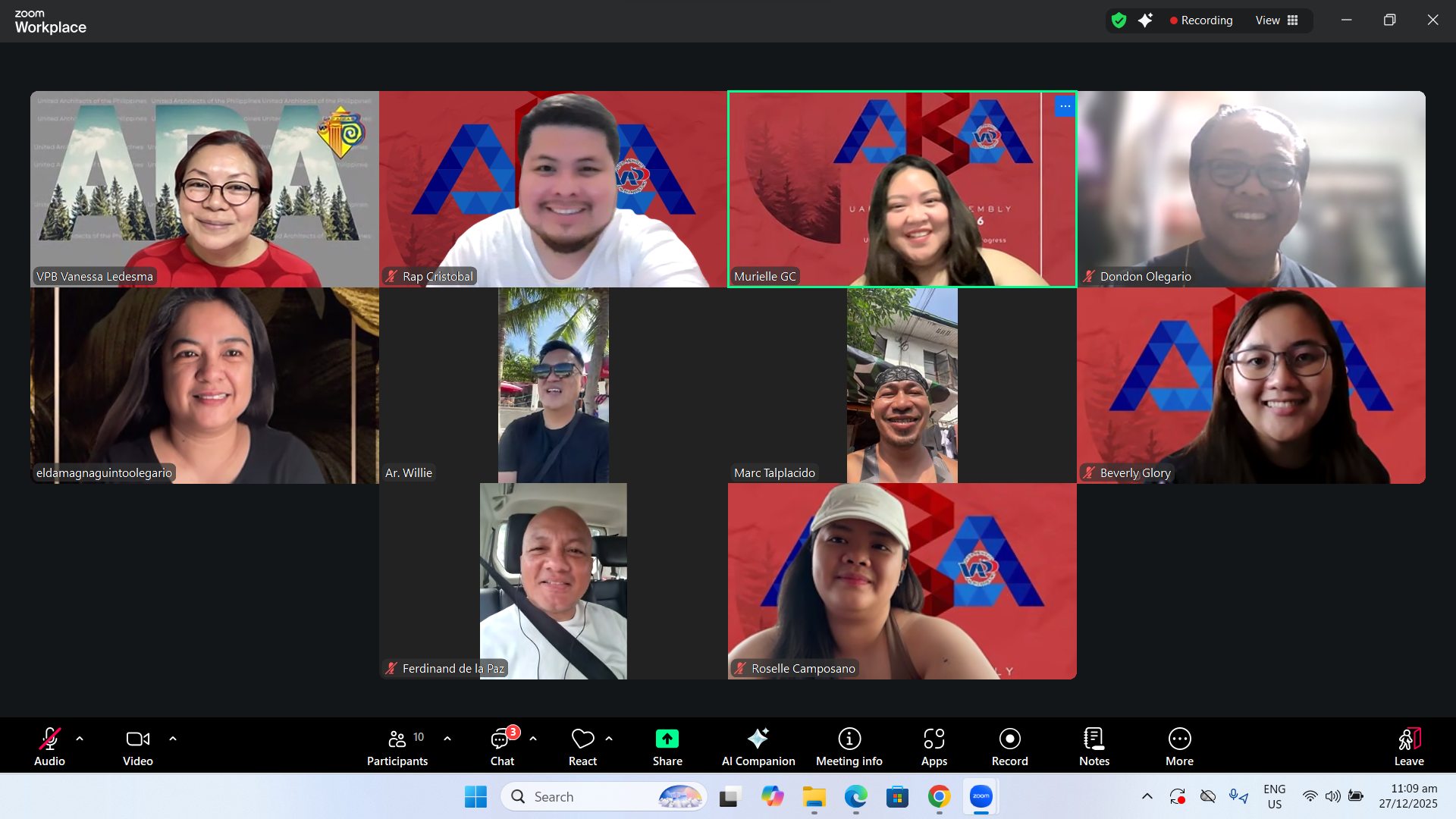Unmute microphone using the Audio button

coord(49,747)
